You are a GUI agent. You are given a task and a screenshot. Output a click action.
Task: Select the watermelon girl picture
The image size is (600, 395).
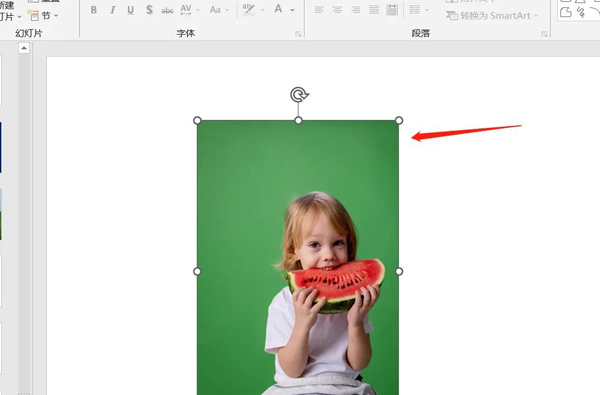298,257
